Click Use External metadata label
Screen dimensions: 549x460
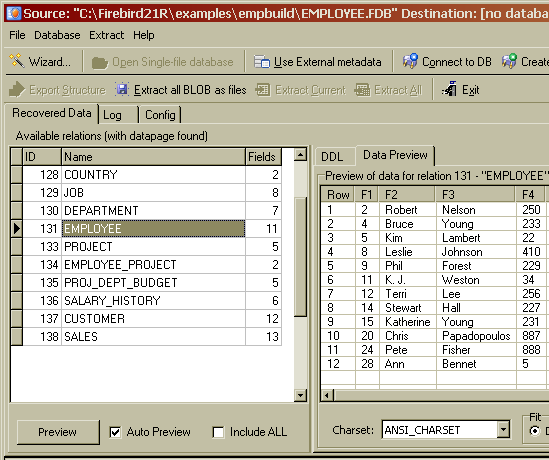coord(327,62)
